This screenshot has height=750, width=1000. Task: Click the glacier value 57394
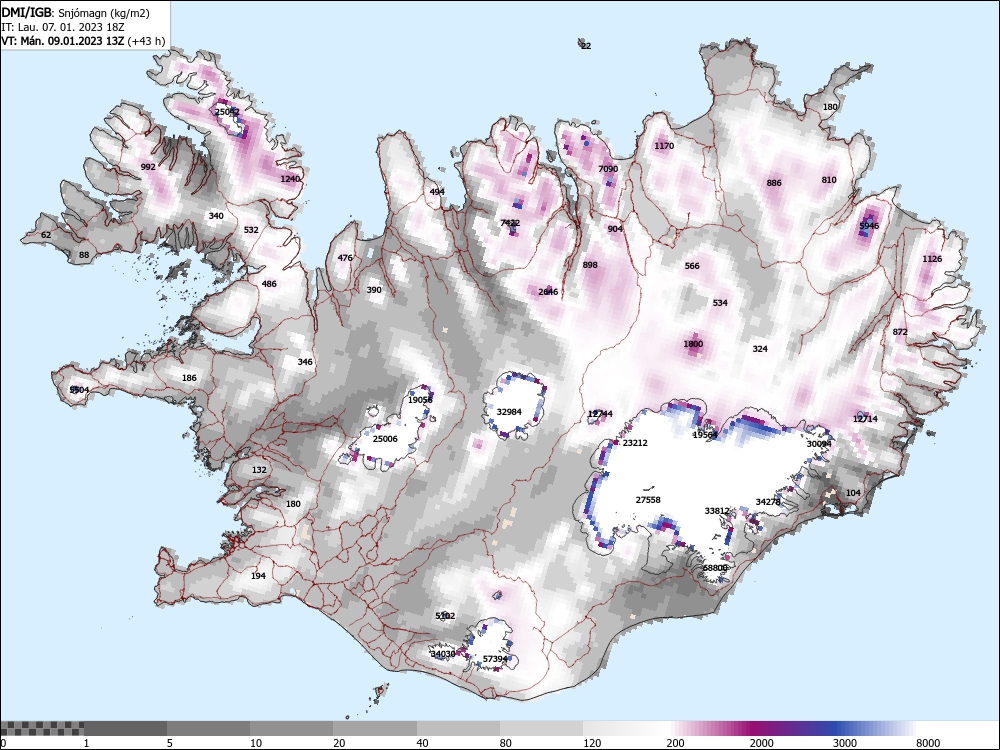point(496,659)
